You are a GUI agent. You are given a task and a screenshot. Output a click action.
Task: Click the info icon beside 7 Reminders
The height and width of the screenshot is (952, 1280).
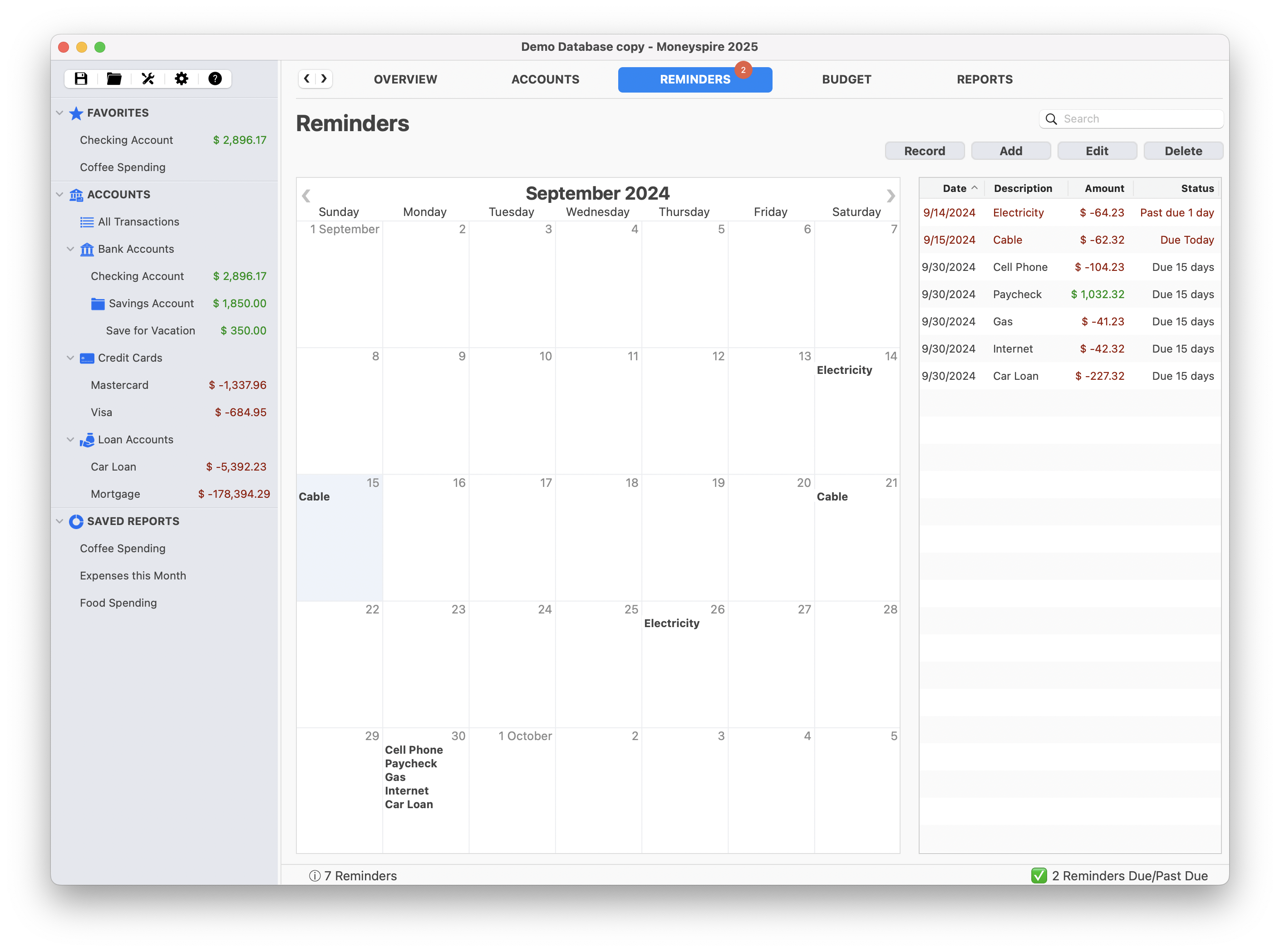coord(315,876)
